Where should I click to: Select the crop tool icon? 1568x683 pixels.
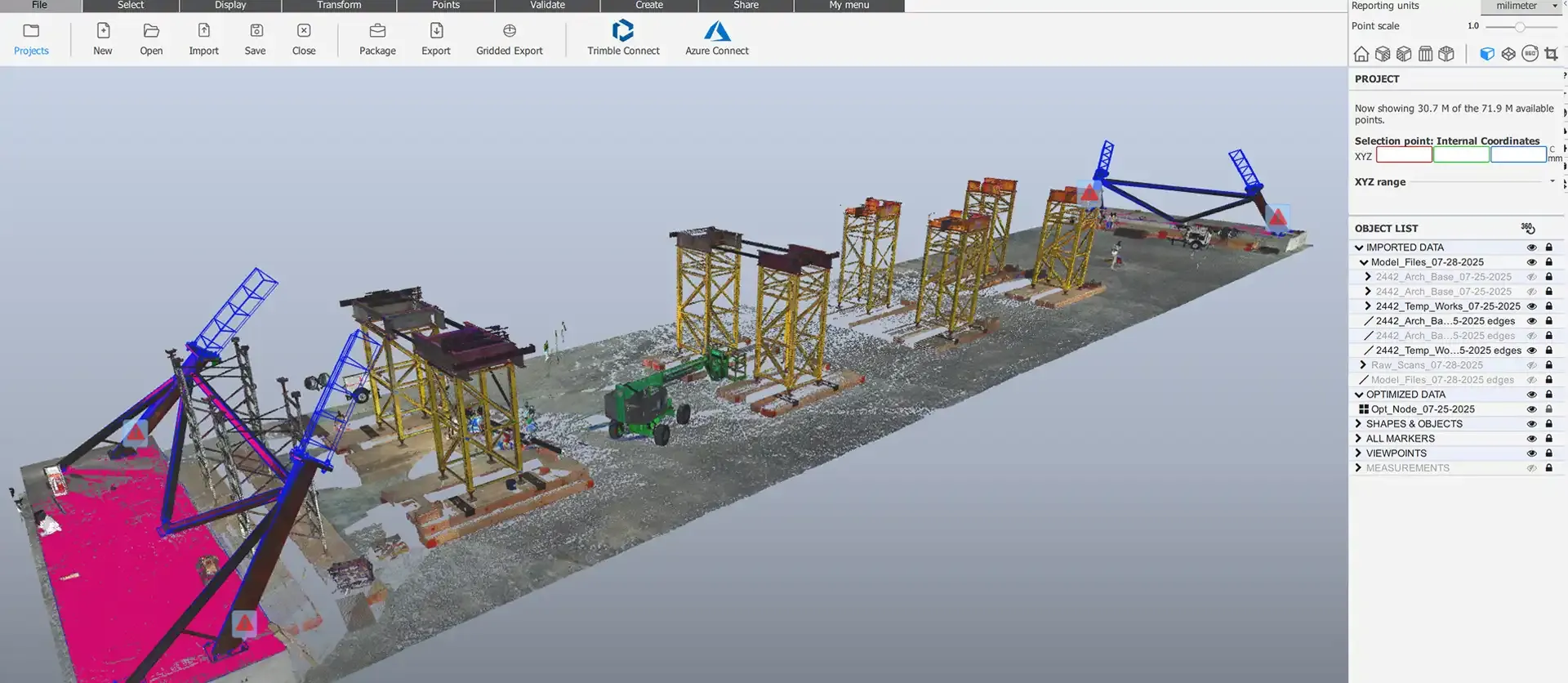[1551, 54]
